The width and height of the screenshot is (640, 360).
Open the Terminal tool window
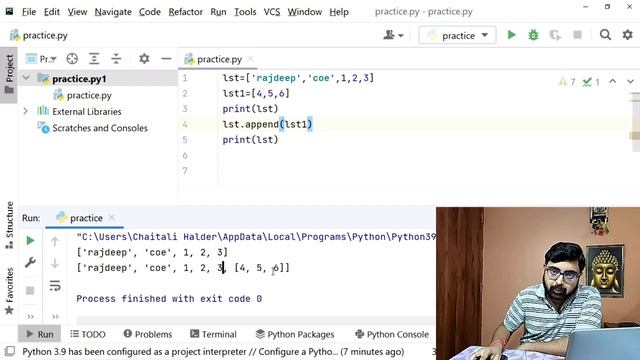[213, 334]
